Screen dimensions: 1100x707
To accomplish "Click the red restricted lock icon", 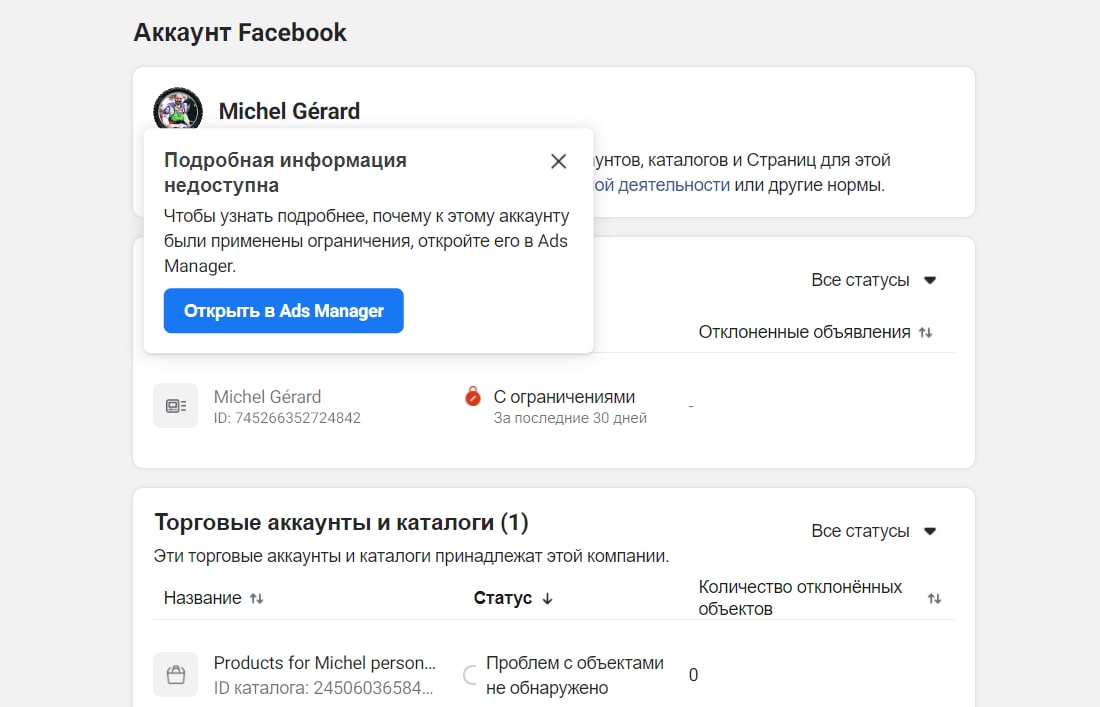I will tap(473, 396).
